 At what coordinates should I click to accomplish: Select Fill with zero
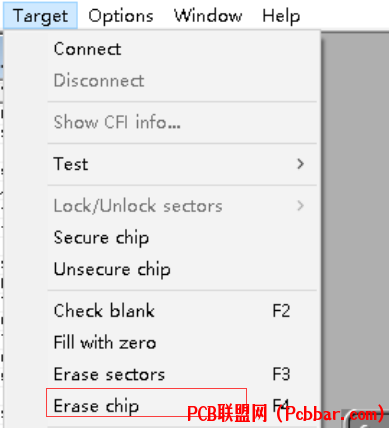click(x=182, y=343)
